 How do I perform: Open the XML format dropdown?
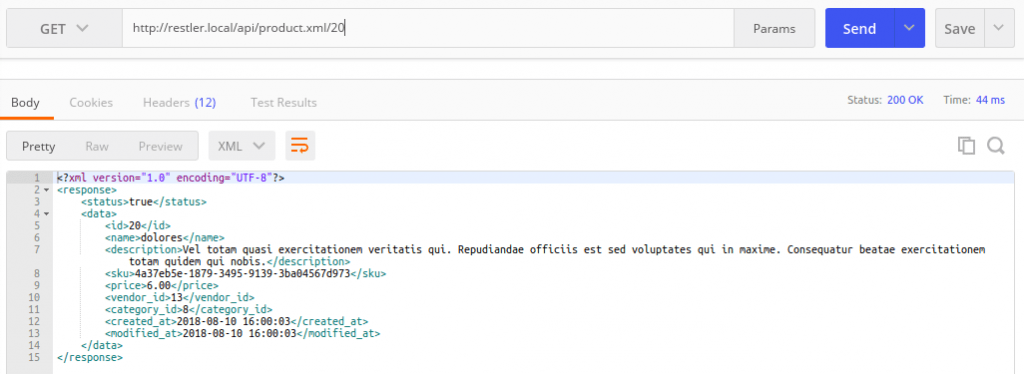[x=242, y=146]
